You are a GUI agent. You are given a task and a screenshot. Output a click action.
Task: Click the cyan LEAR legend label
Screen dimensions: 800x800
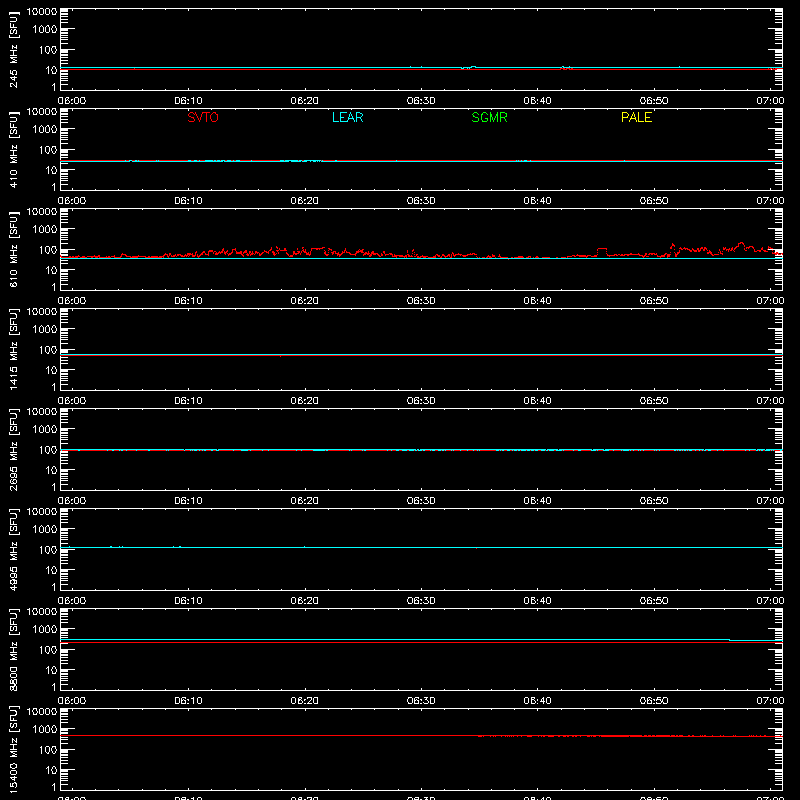(347, 117)
